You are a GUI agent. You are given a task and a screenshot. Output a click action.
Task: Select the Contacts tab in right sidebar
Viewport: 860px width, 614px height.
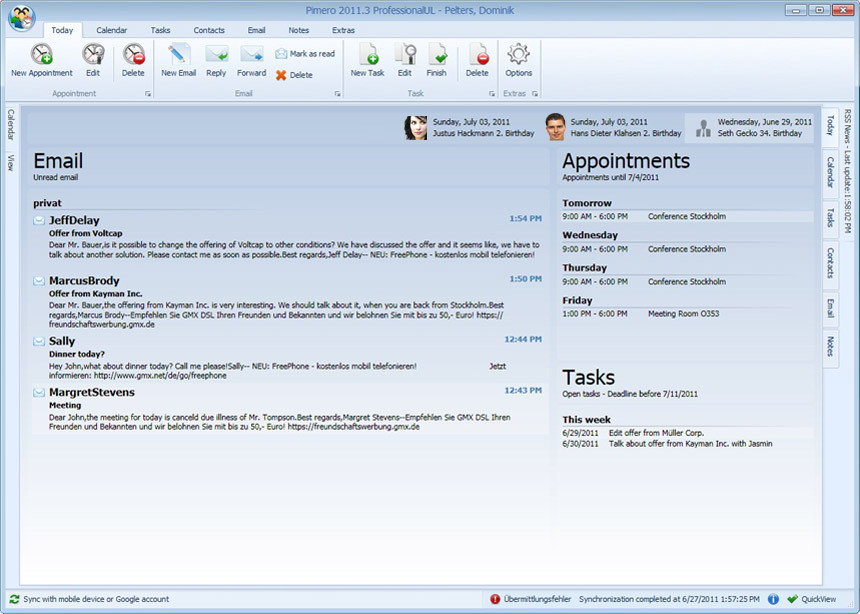[830, 263]
